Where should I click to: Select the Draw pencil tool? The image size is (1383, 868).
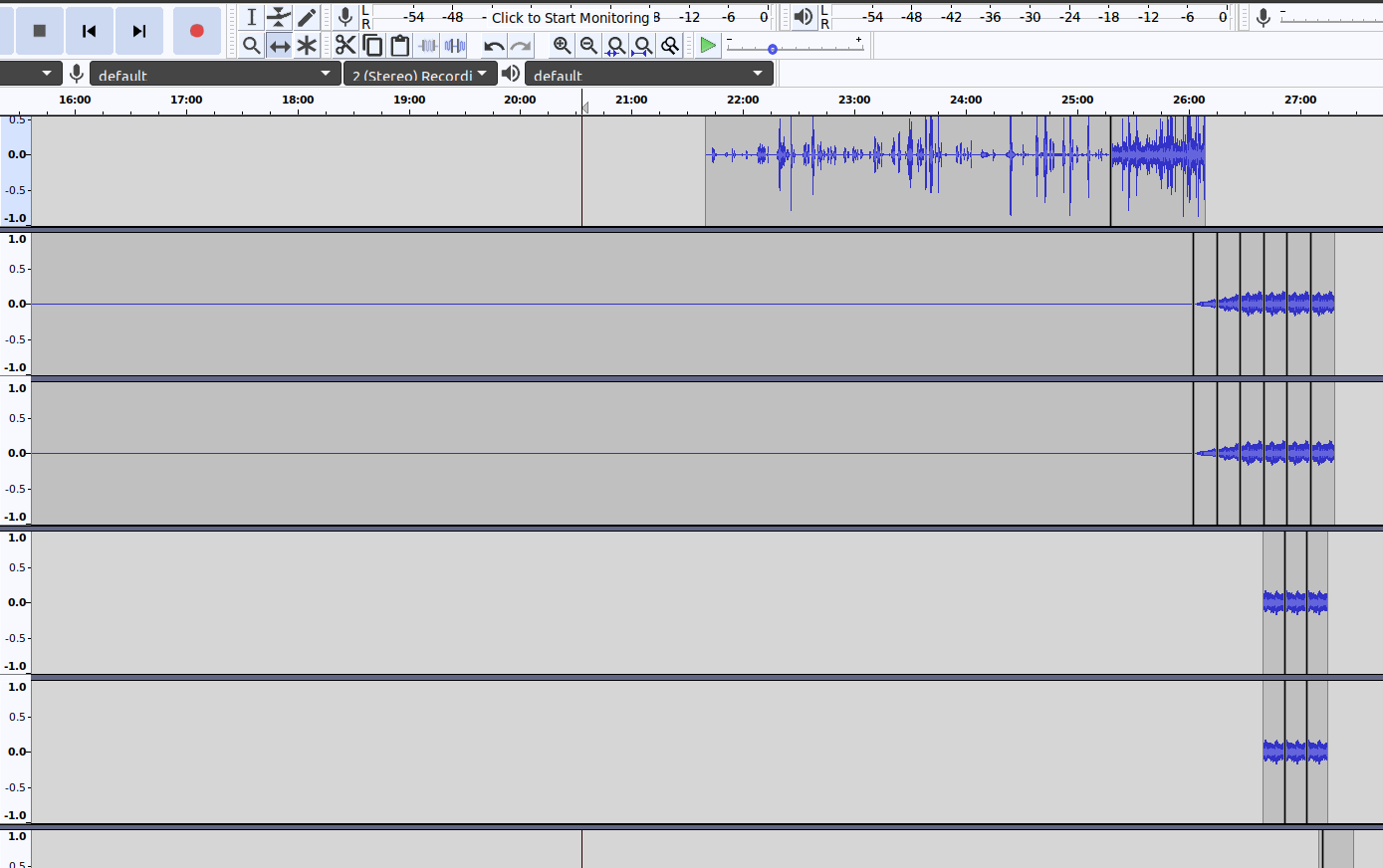tap(307, 17)
